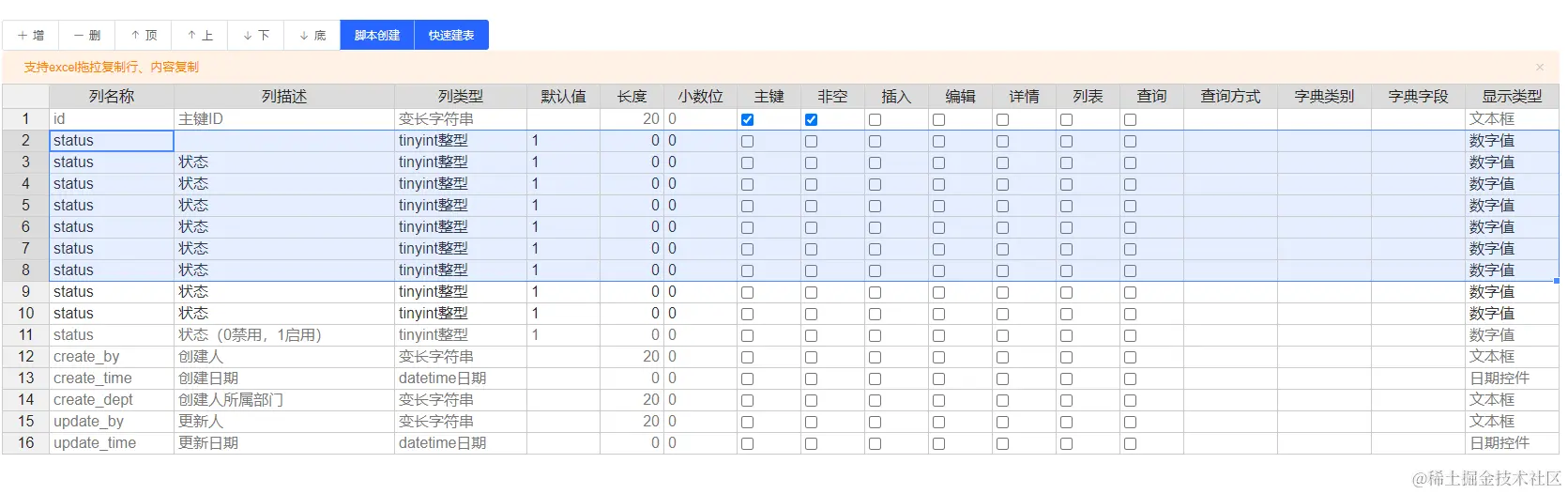Select the 列名称 column header
1568x494 pixels.
[x=112, y=97]
